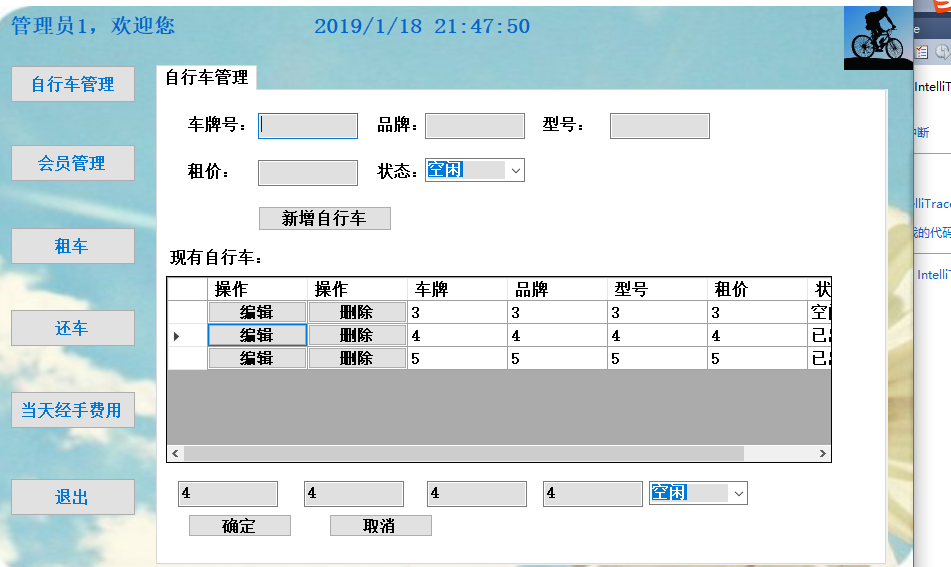Cancel the edit with 取消

[380, 526]
